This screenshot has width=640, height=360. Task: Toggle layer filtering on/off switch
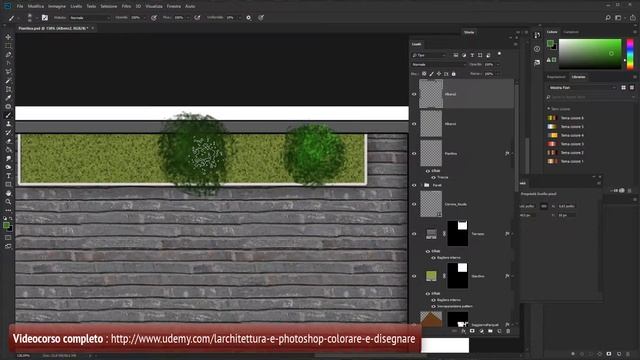coord(499,54)
